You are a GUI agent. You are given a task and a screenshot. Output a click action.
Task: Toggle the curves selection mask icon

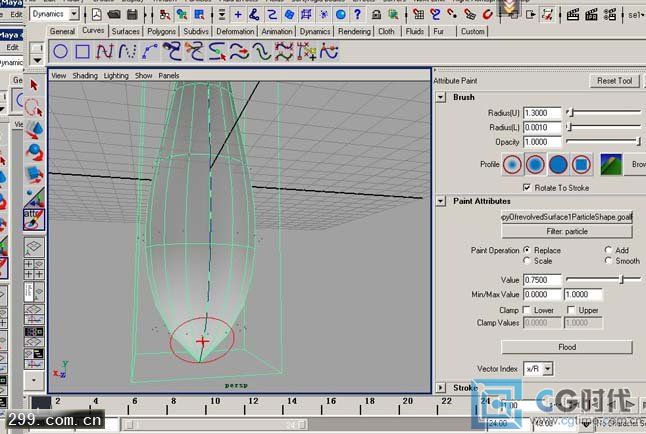click(x=272, y=15)
